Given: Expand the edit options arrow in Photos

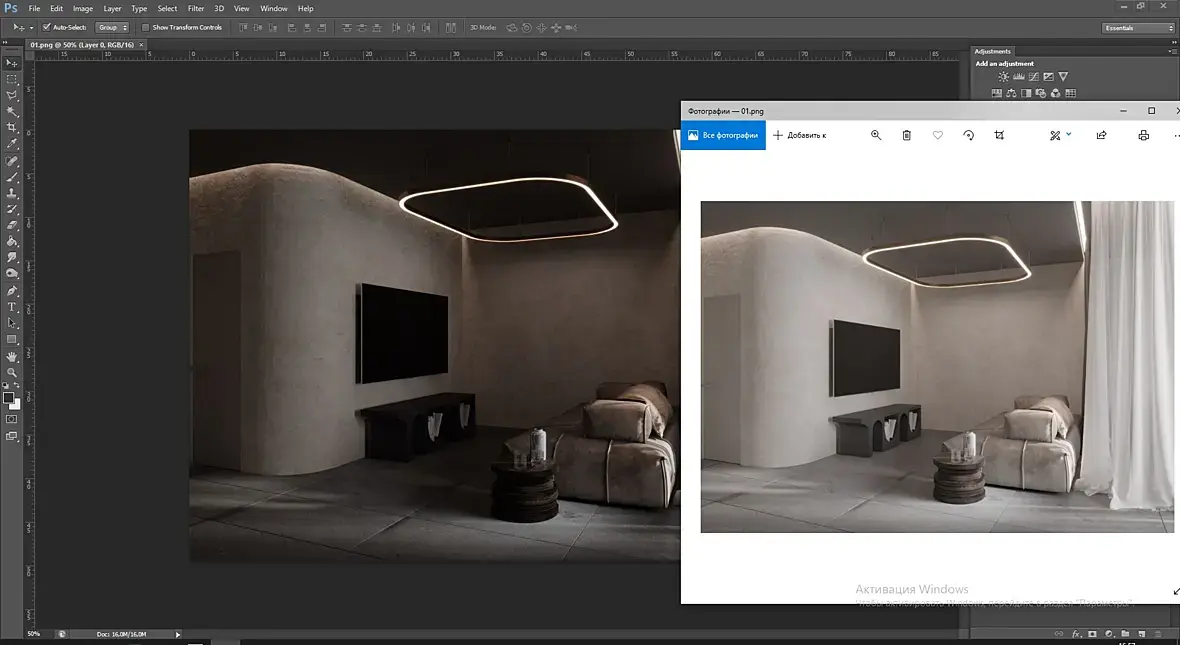Looking at the screenshot, I should coord(1069,134).
